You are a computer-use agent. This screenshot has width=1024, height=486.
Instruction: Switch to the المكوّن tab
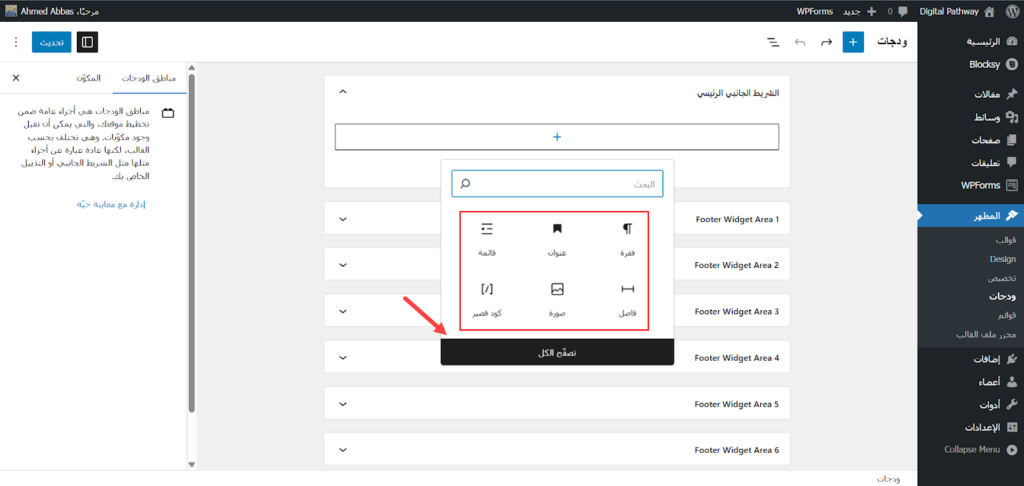click(x=87, y=78)
